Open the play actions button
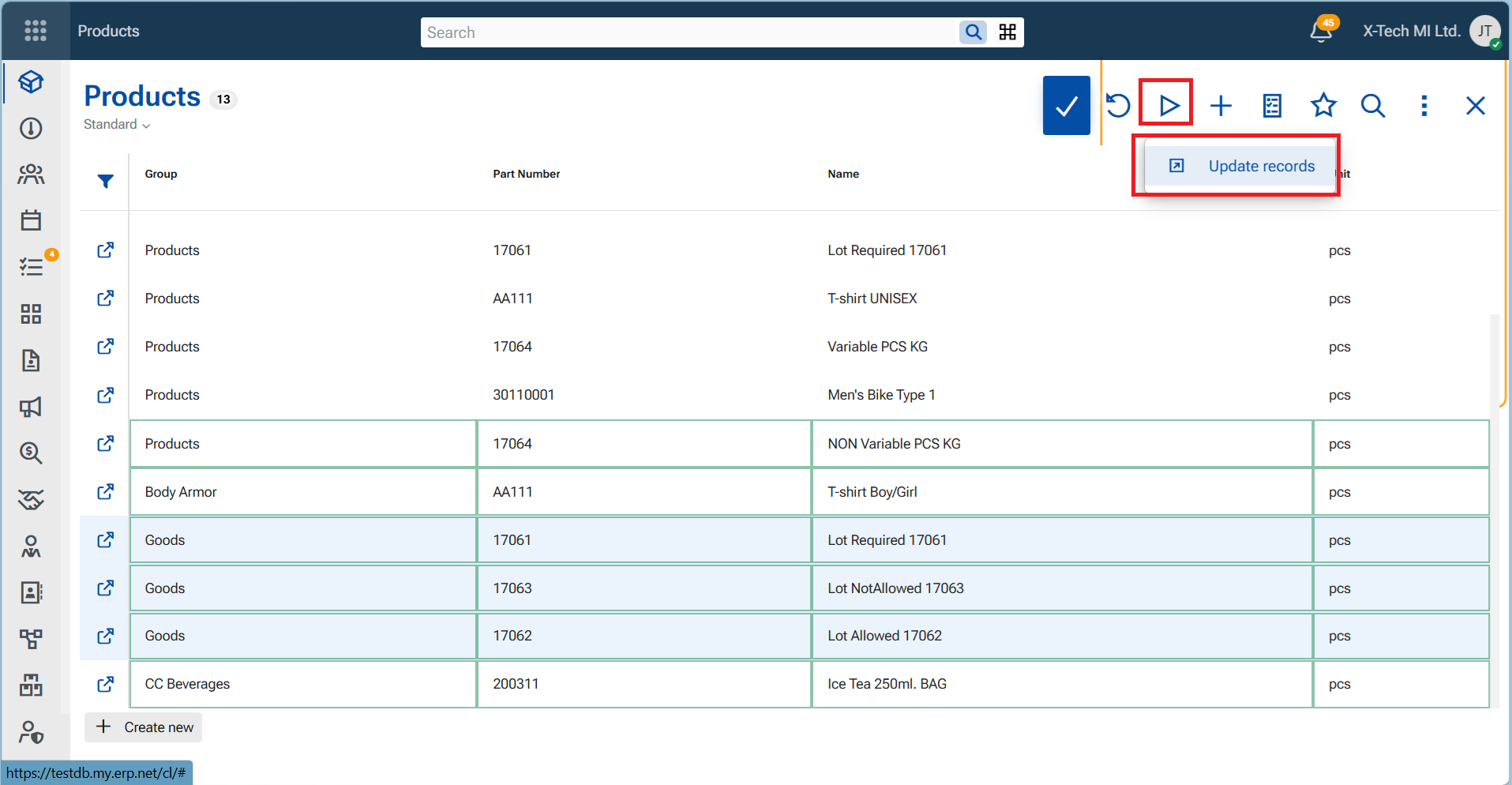 coord(1169,105)
